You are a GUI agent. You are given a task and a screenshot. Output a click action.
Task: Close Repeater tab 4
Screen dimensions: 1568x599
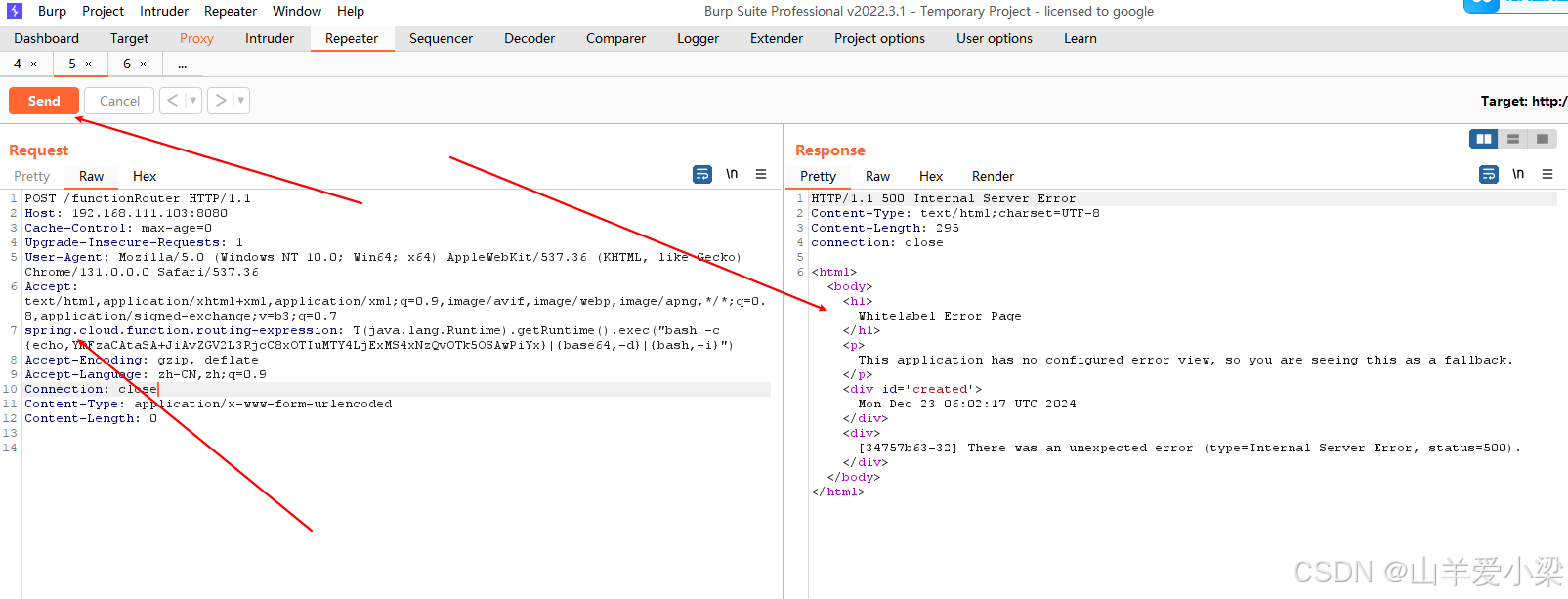(33, 64)
